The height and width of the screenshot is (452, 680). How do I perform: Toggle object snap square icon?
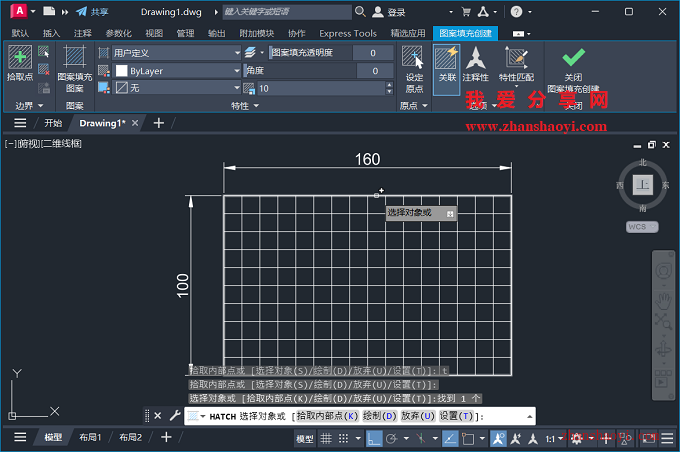[x=468, y=439]
